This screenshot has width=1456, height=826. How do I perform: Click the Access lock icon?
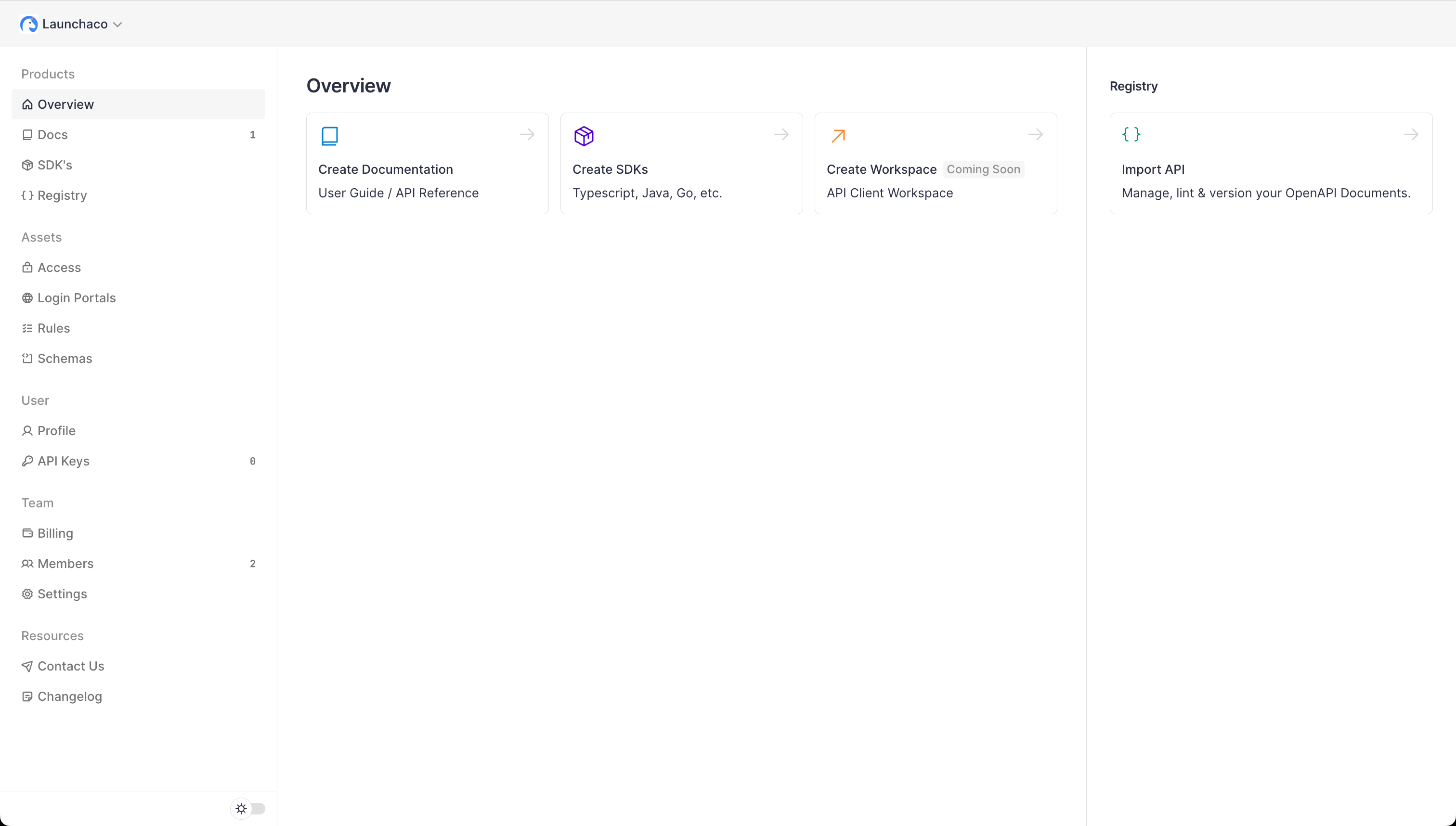[27, 267]
